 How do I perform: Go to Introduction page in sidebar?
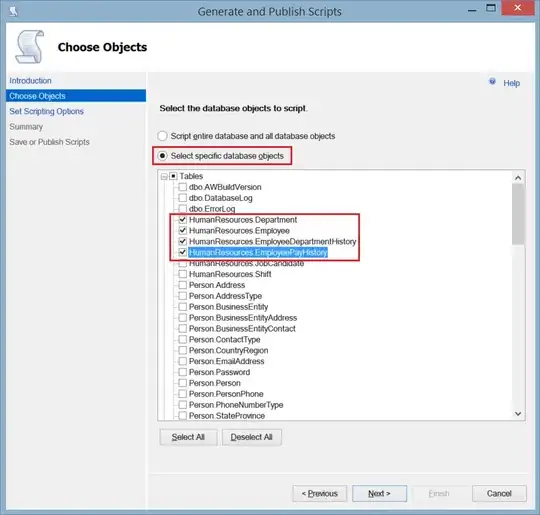pyautogui.click(x=30, y=81)
